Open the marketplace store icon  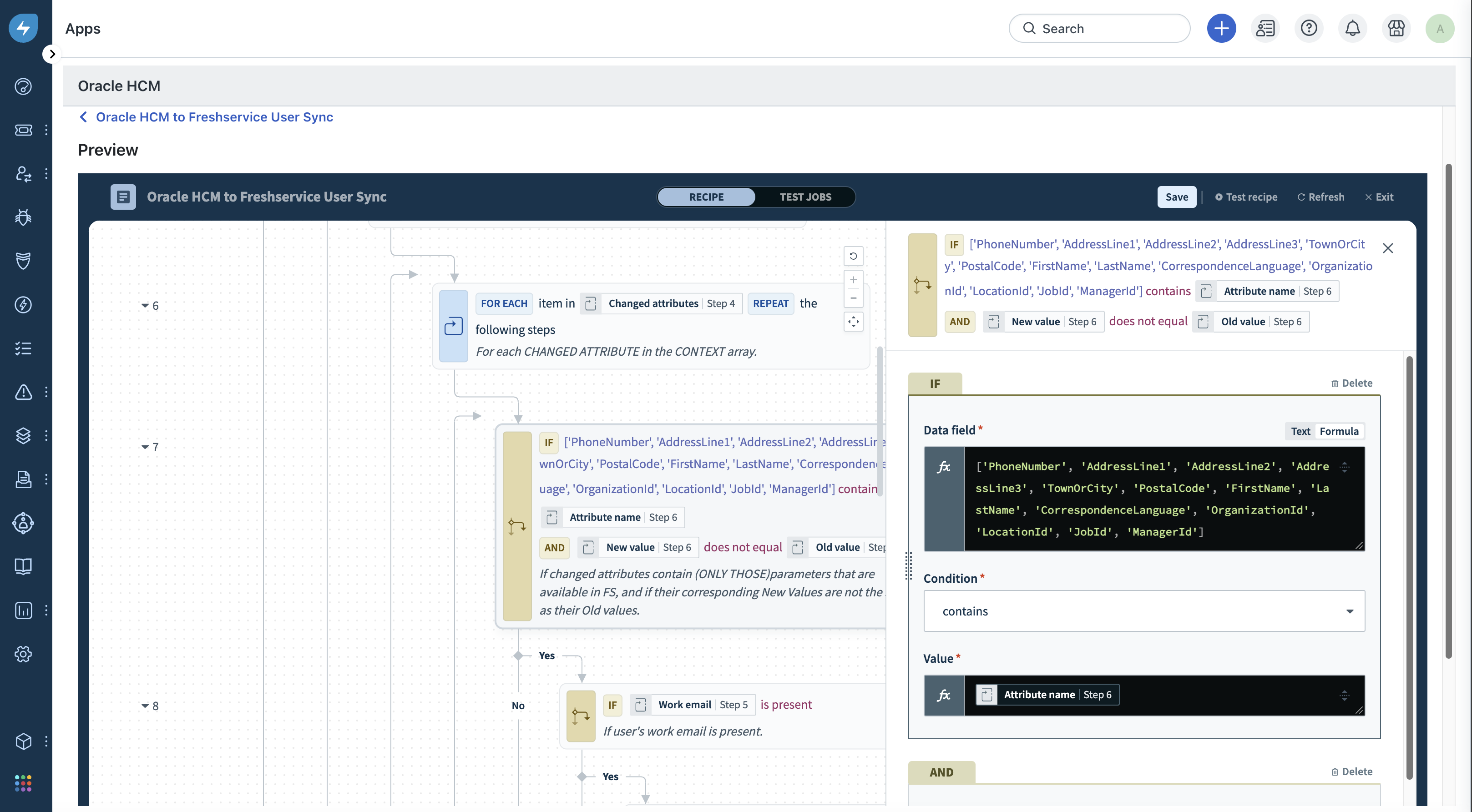1396,29
